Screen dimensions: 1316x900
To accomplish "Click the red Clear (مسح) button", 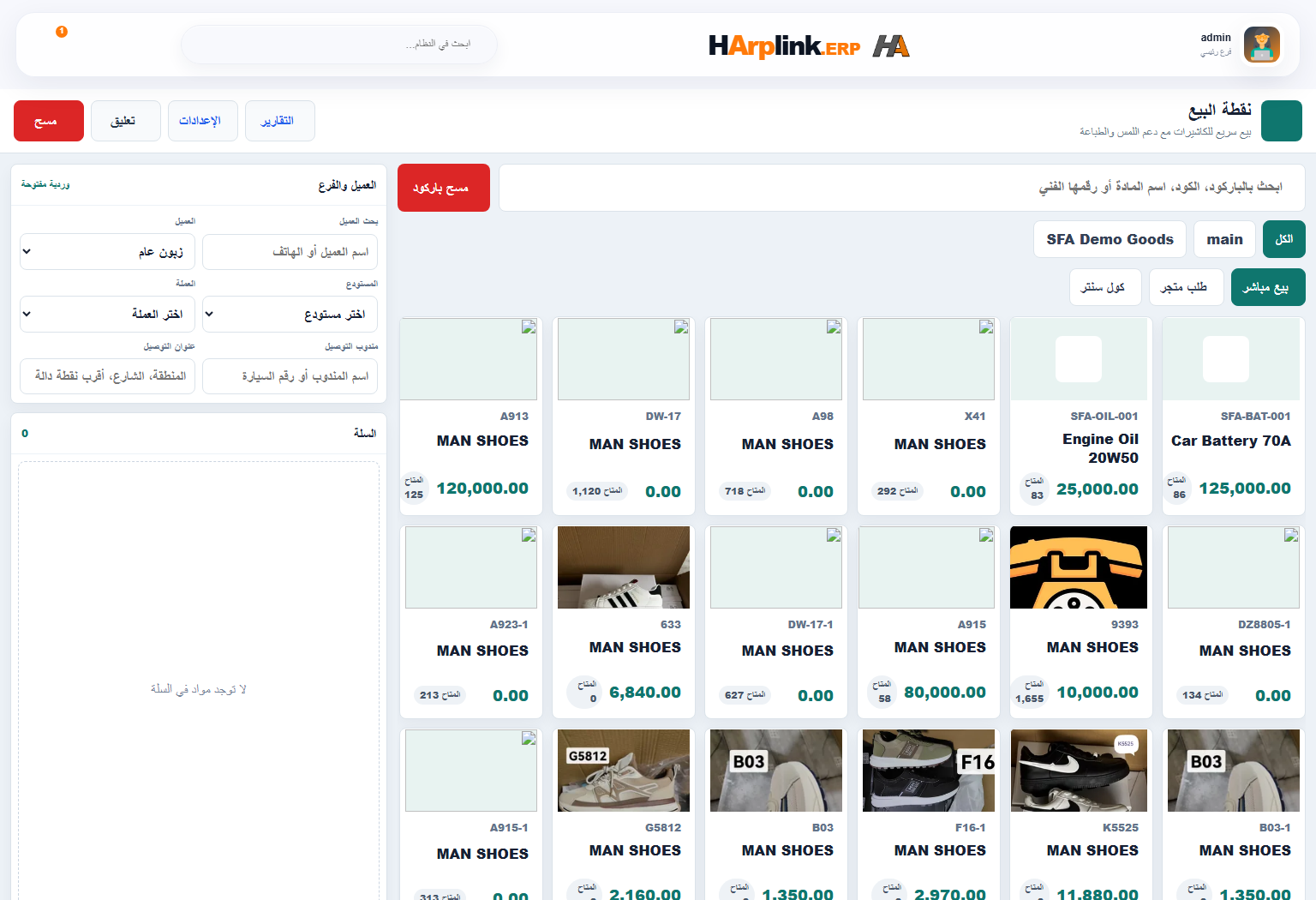I will point(49,121).
